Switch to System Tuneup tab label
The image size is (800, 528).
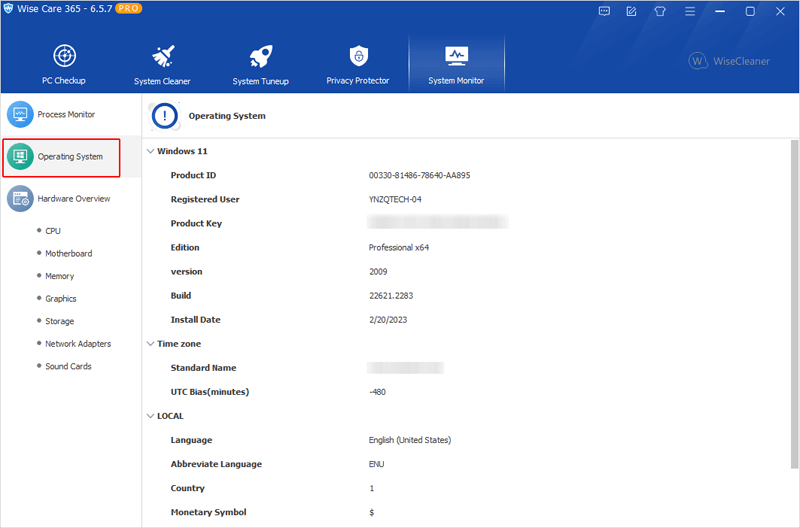point(261,81)
